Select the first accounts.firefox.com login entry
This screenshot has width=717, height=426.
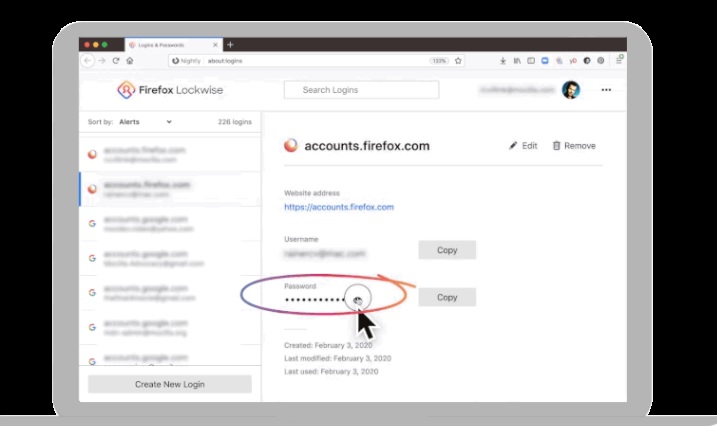170,154
